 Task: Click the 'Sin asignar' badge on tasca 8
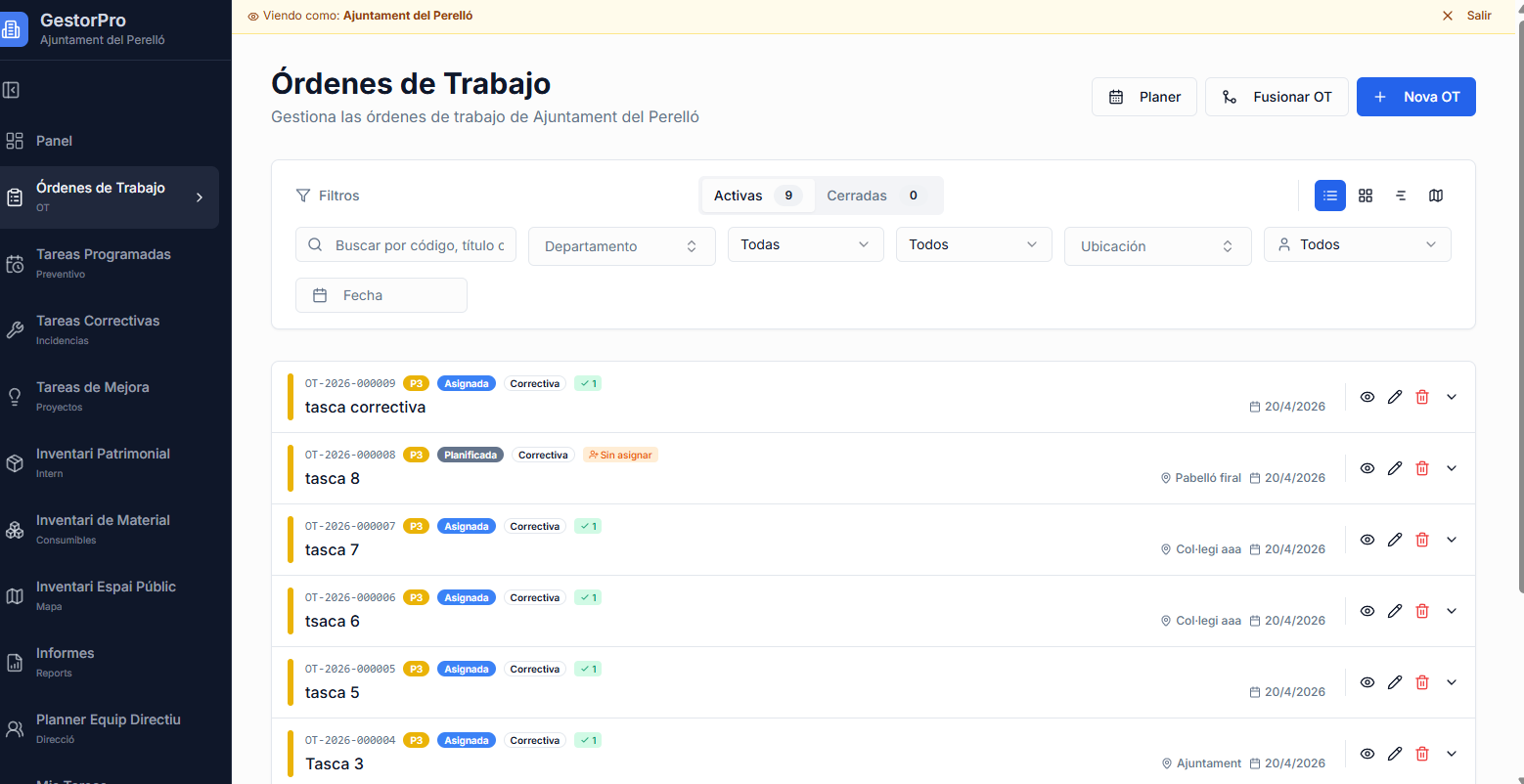point(620,455)
